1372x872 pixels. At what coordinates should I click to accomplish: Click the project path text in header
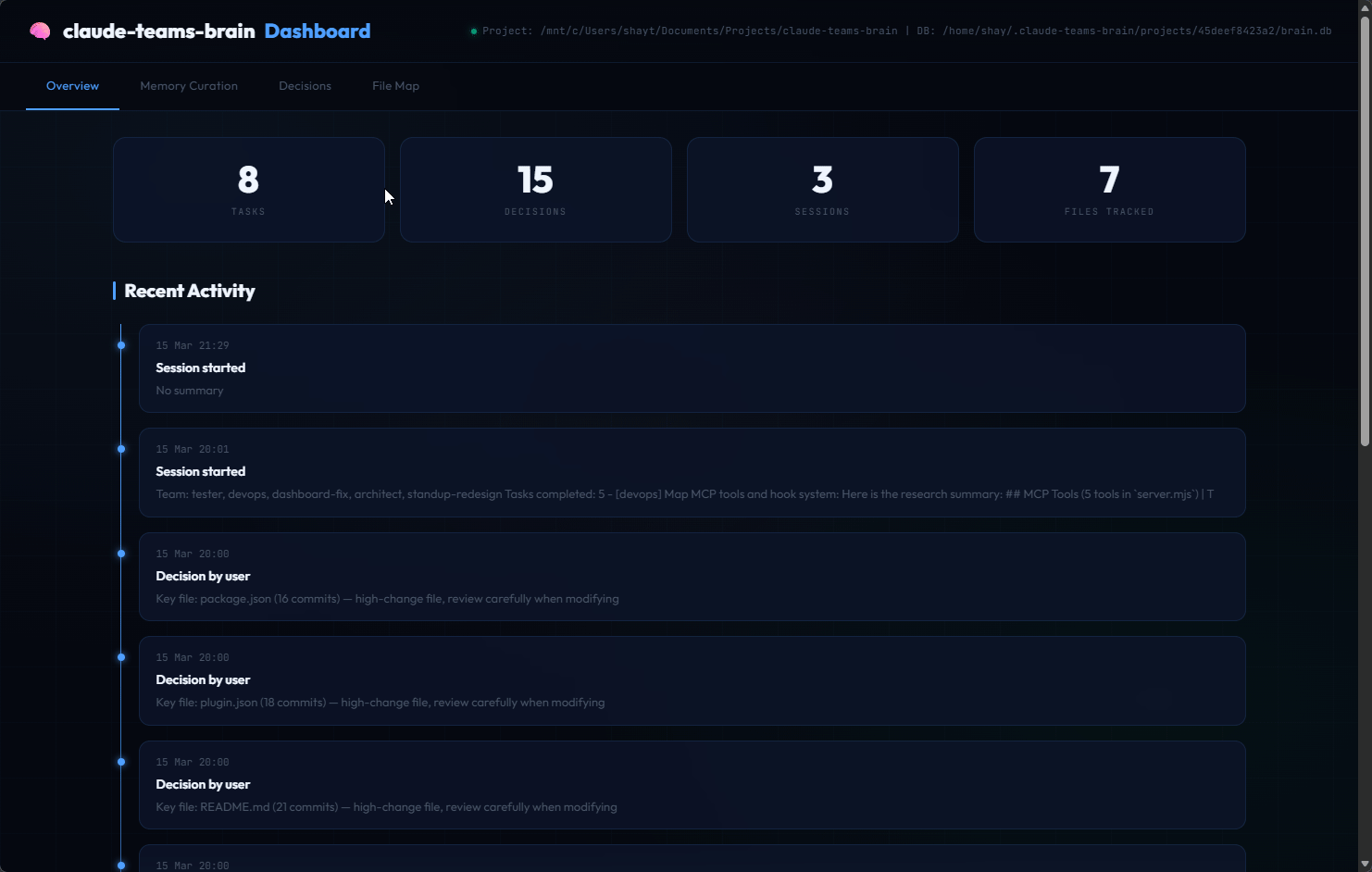tap(690, 31)
